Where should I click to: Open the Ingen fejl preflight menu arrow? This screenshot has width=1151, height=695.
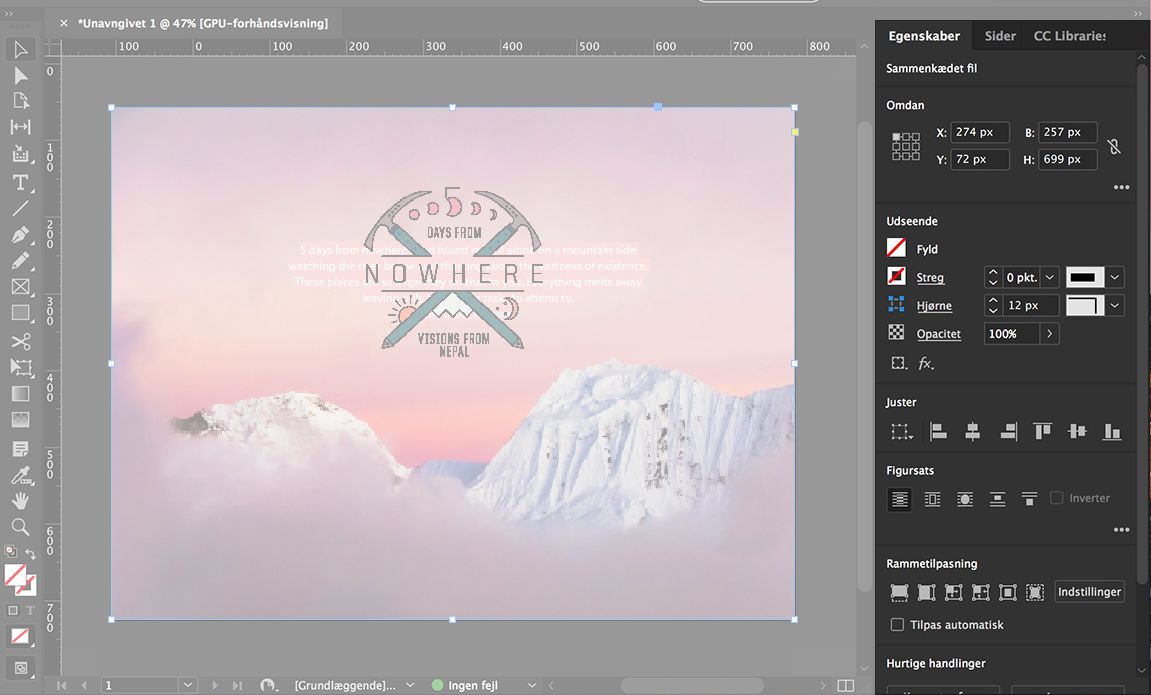tap(531, 685)
